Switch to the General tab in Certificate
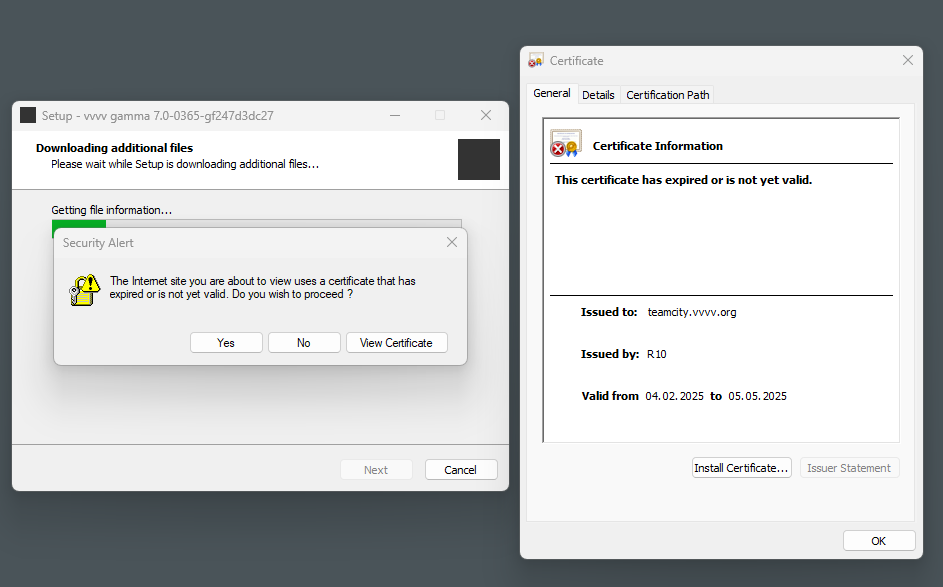 [551, 93]
